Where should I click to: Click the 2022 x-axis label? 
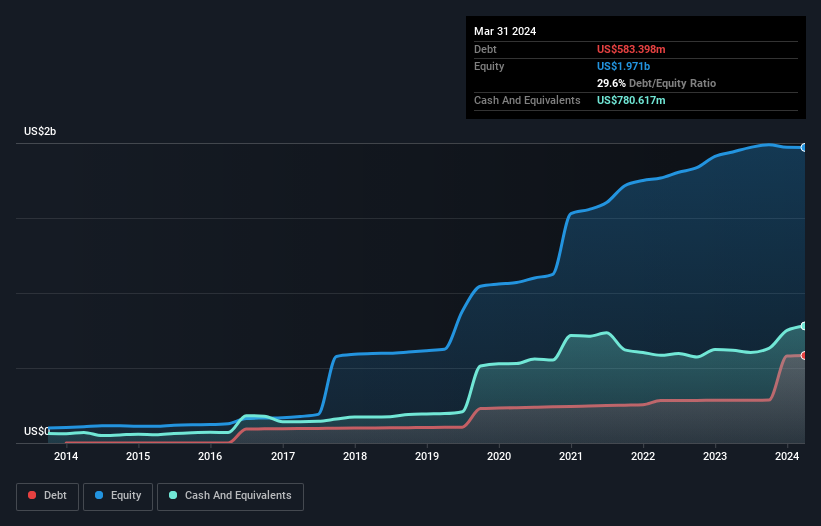[643, 456]
